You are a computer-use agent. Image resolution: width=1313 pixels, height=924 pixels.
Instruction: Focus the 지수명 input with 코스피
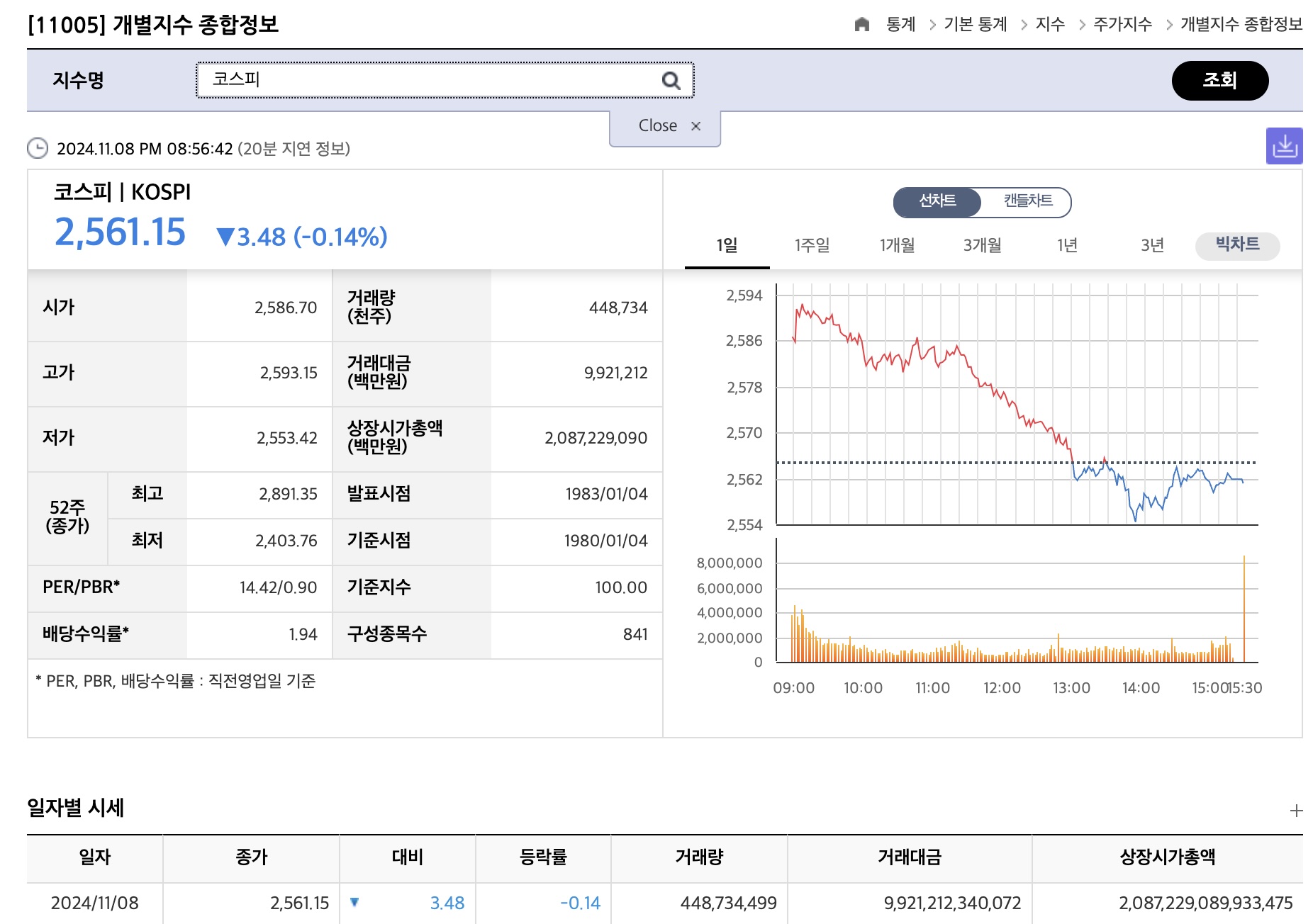click(445, 80)
